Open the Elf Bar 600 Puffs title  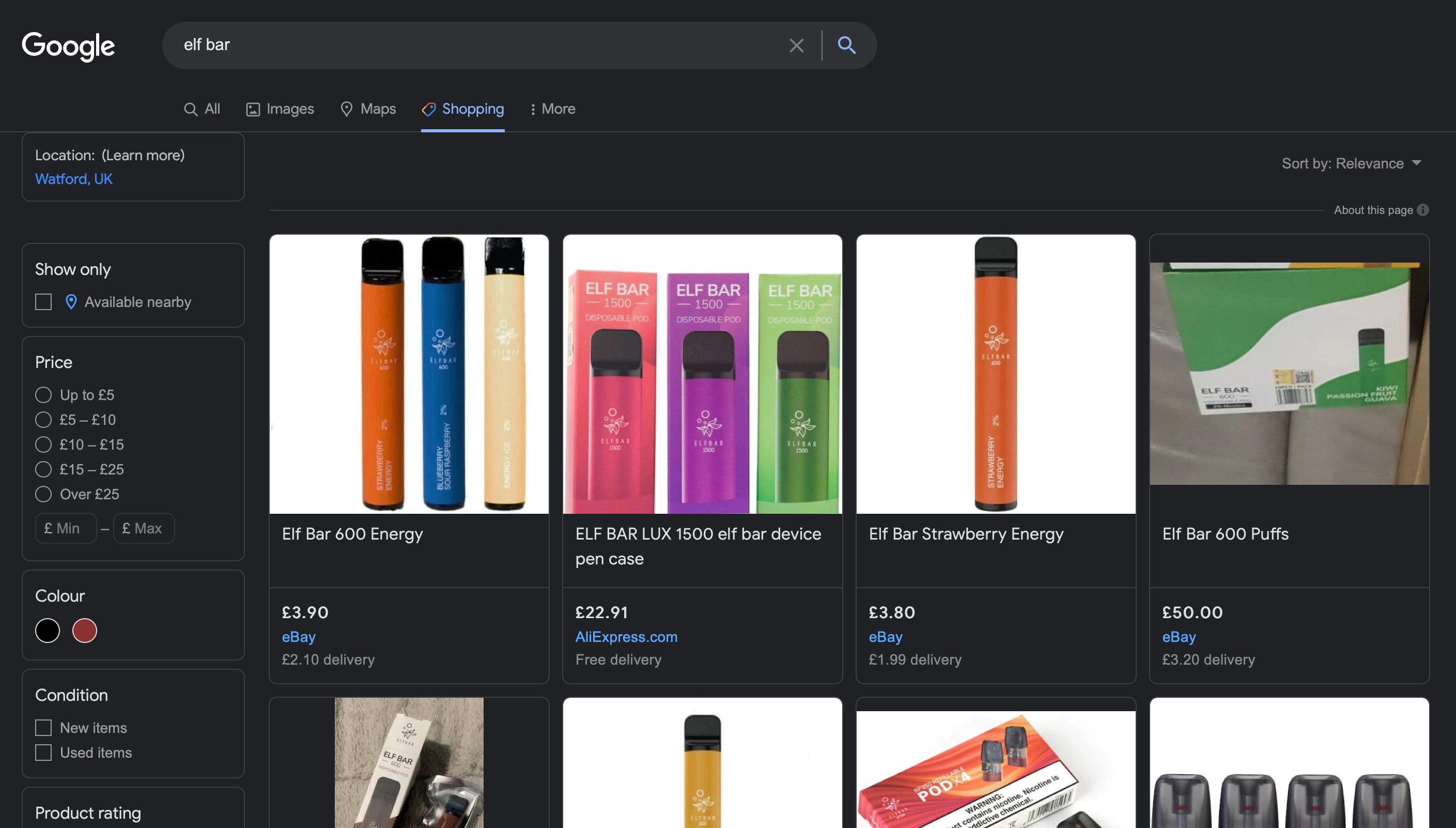coord(1225,534)
